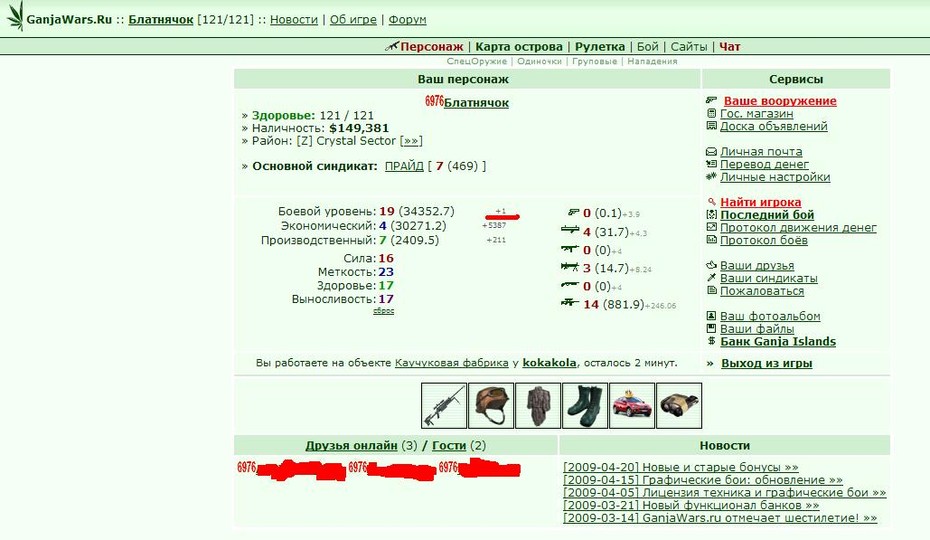Click the shop icon beside Гос. магазин
The height and width of the screenshot is (540, 930).
click(x=712, y=113)
